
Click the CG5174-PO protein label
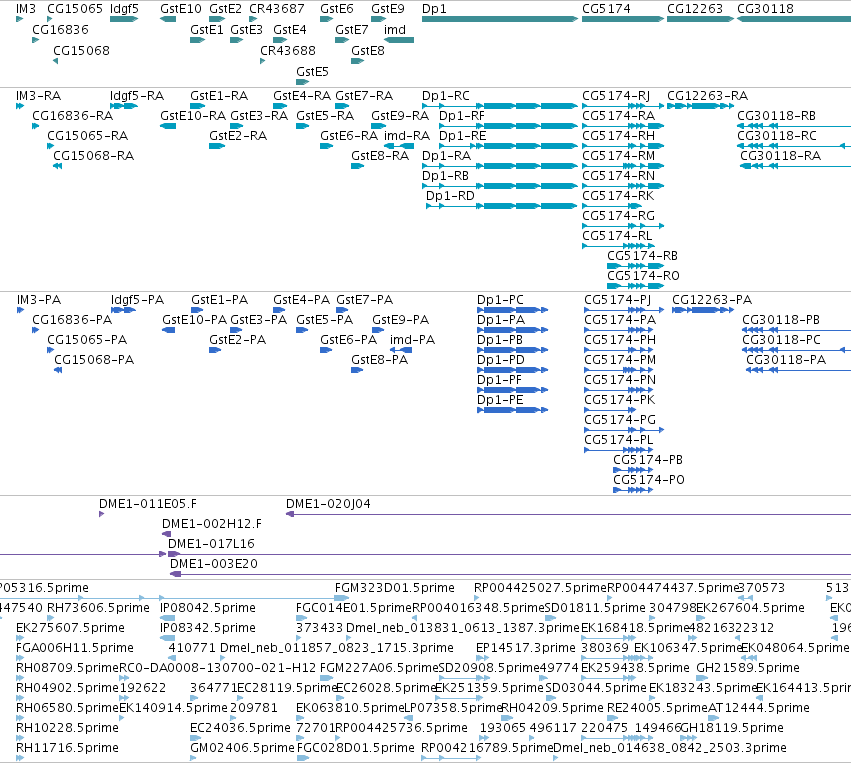coord(649,480)
